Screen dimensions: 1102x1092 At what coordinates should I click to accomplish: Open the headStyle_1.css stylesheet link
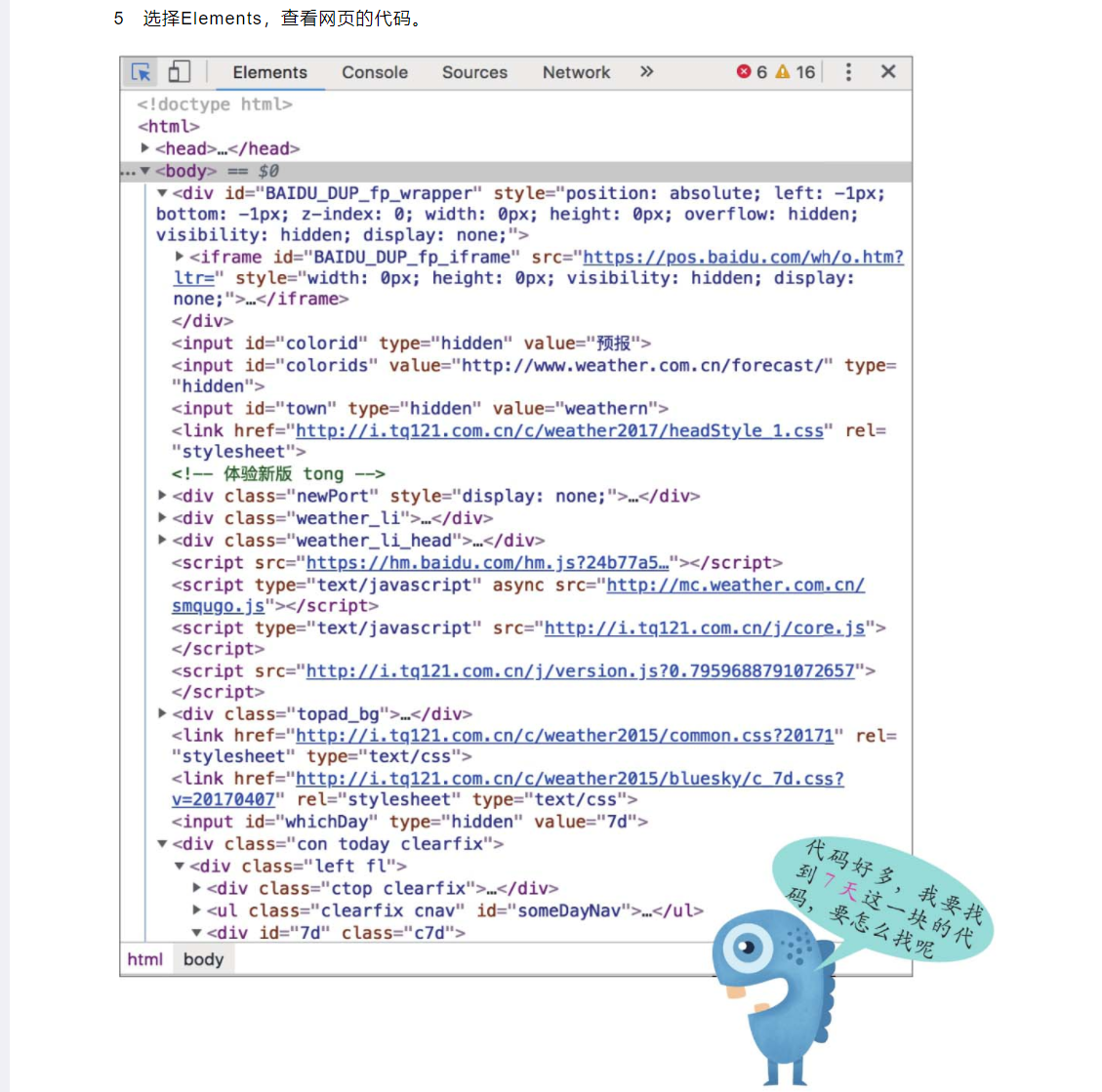coord(559,430)
